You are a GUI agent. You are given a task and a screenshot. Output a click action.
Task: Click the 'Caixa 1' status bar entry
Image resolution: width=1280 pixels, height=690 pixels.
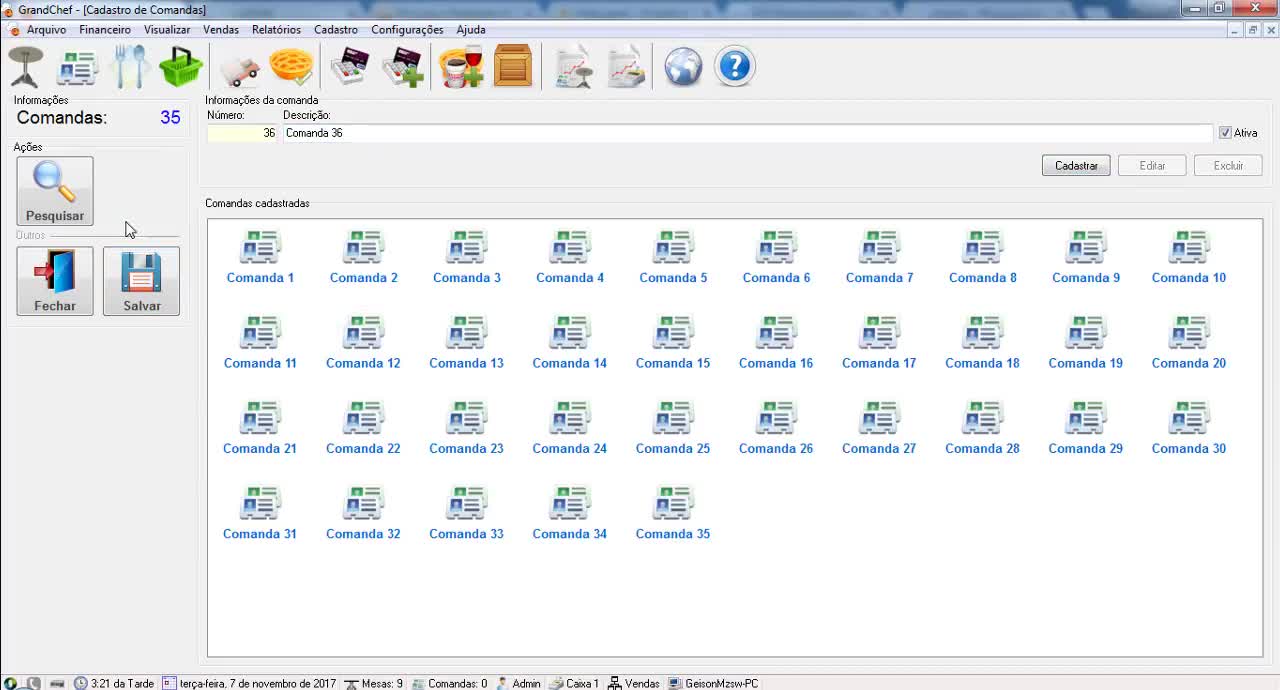coord(574,684)
